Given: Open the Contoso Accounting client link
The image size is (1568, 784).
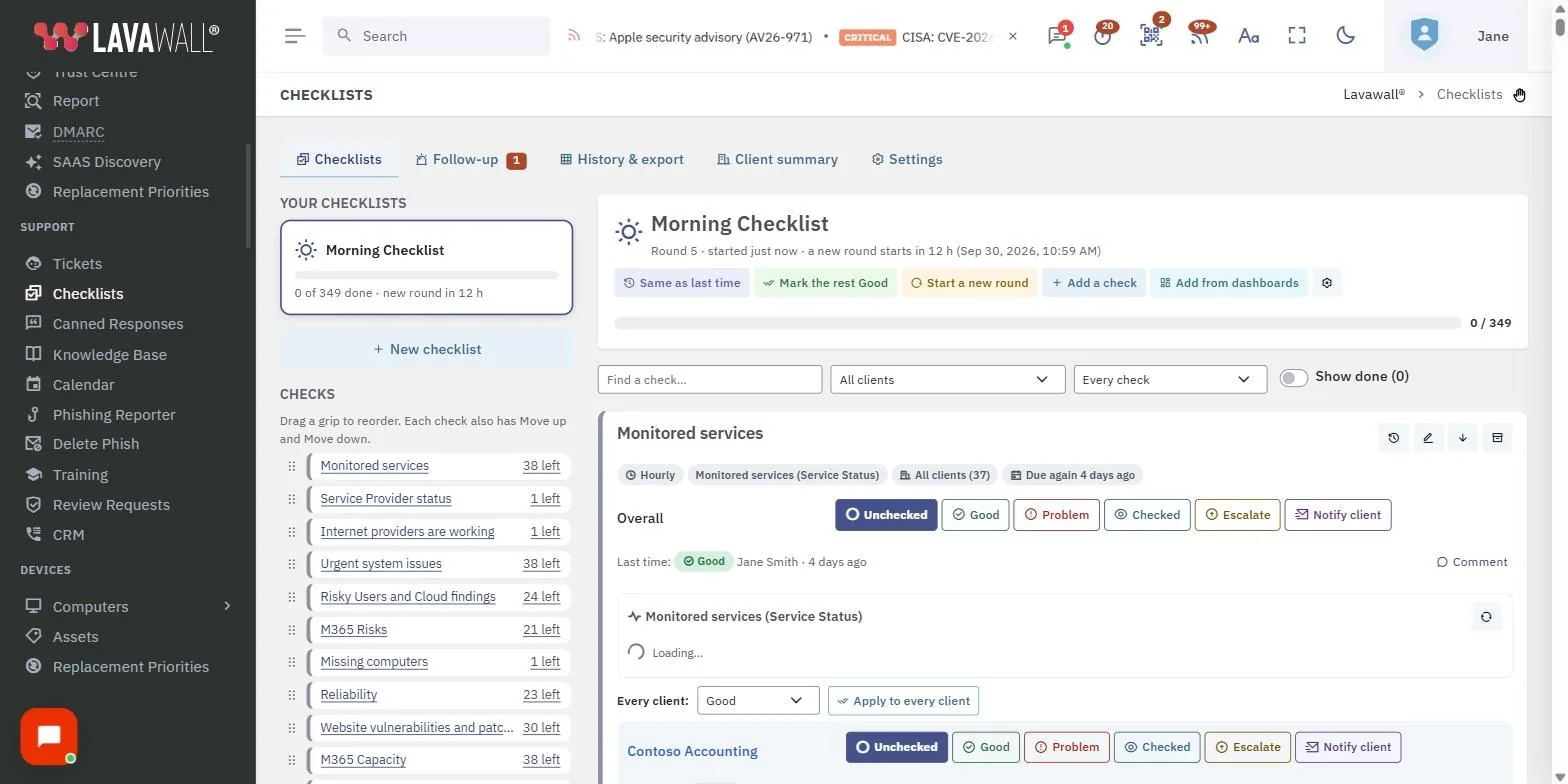Looking at the screenshot, I should [692, 752].
